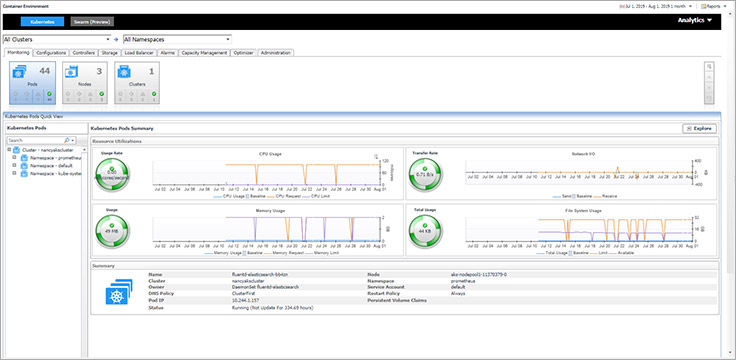This screenshot has height=360, width=736.
Task: Click the Swarm (Preview) button
Action: pos(92,22)
